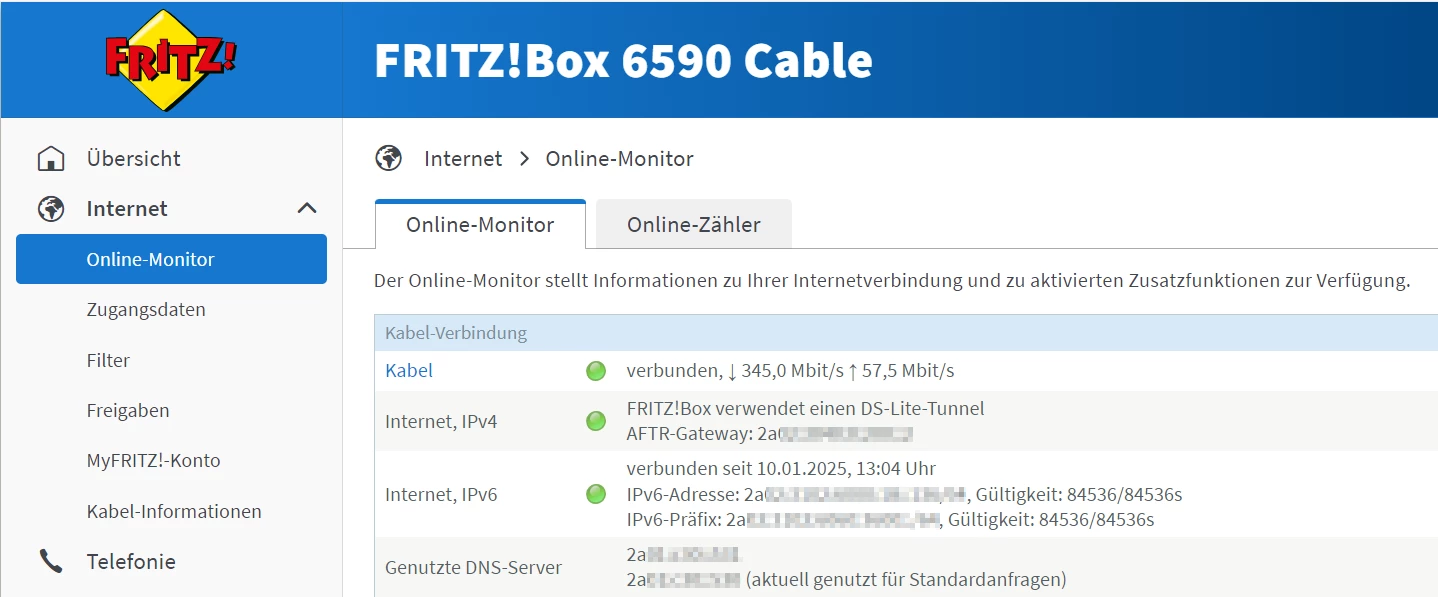The image size is (1438, 597).
Task: Click the IPv6-Adresse line
Action: (904, 494)
